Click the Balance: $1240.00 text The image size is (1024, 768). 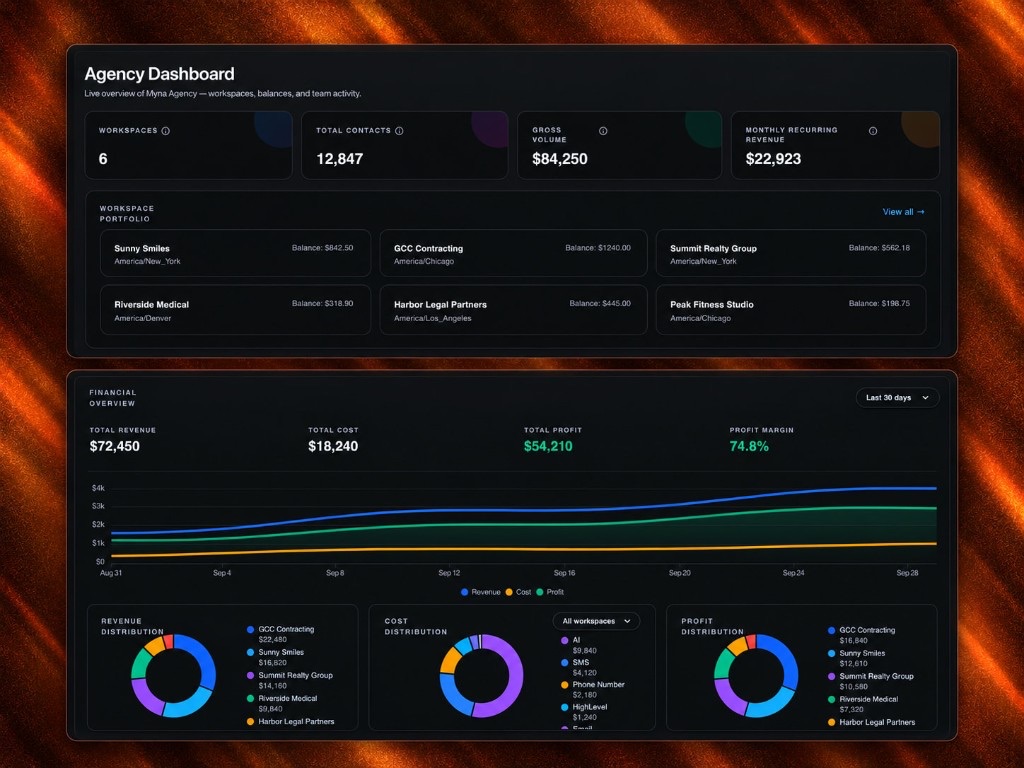coord(598,248)
